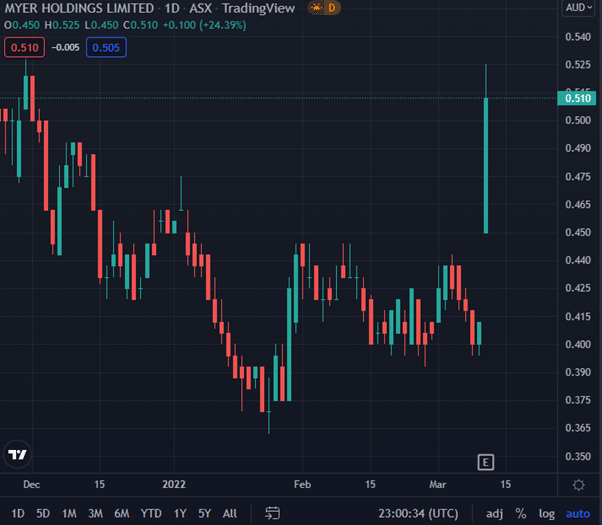This screenshot has width=602, height=525.
Task: Click the 0.350 price axis value
Action: pyautogui.click(x=578, y=456)
